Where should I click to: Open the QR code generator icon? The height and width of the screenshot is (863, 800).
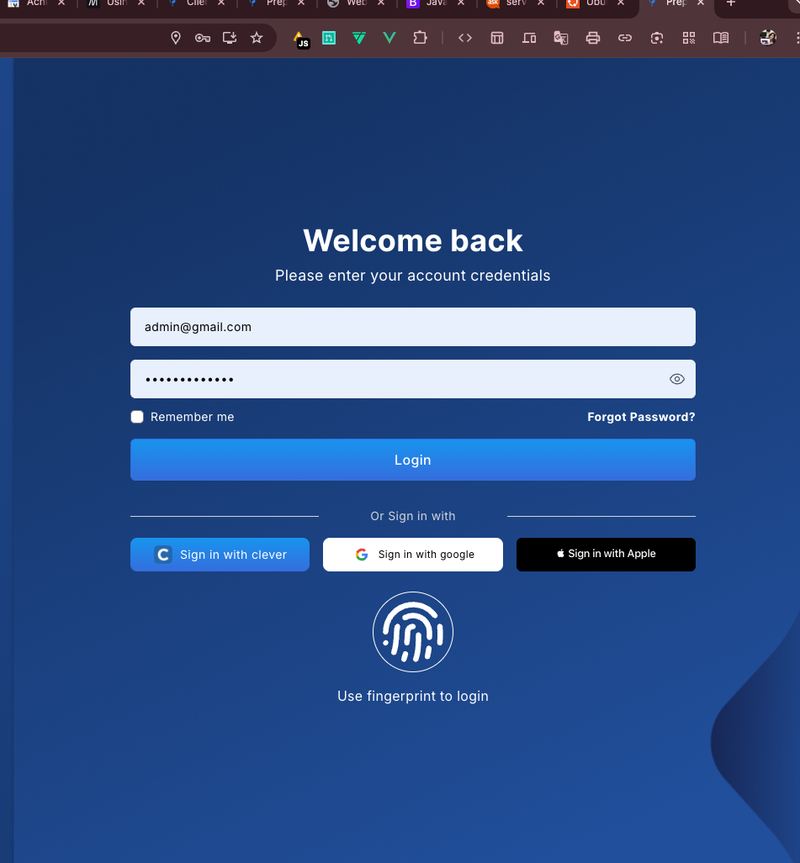tap(689, 38)
